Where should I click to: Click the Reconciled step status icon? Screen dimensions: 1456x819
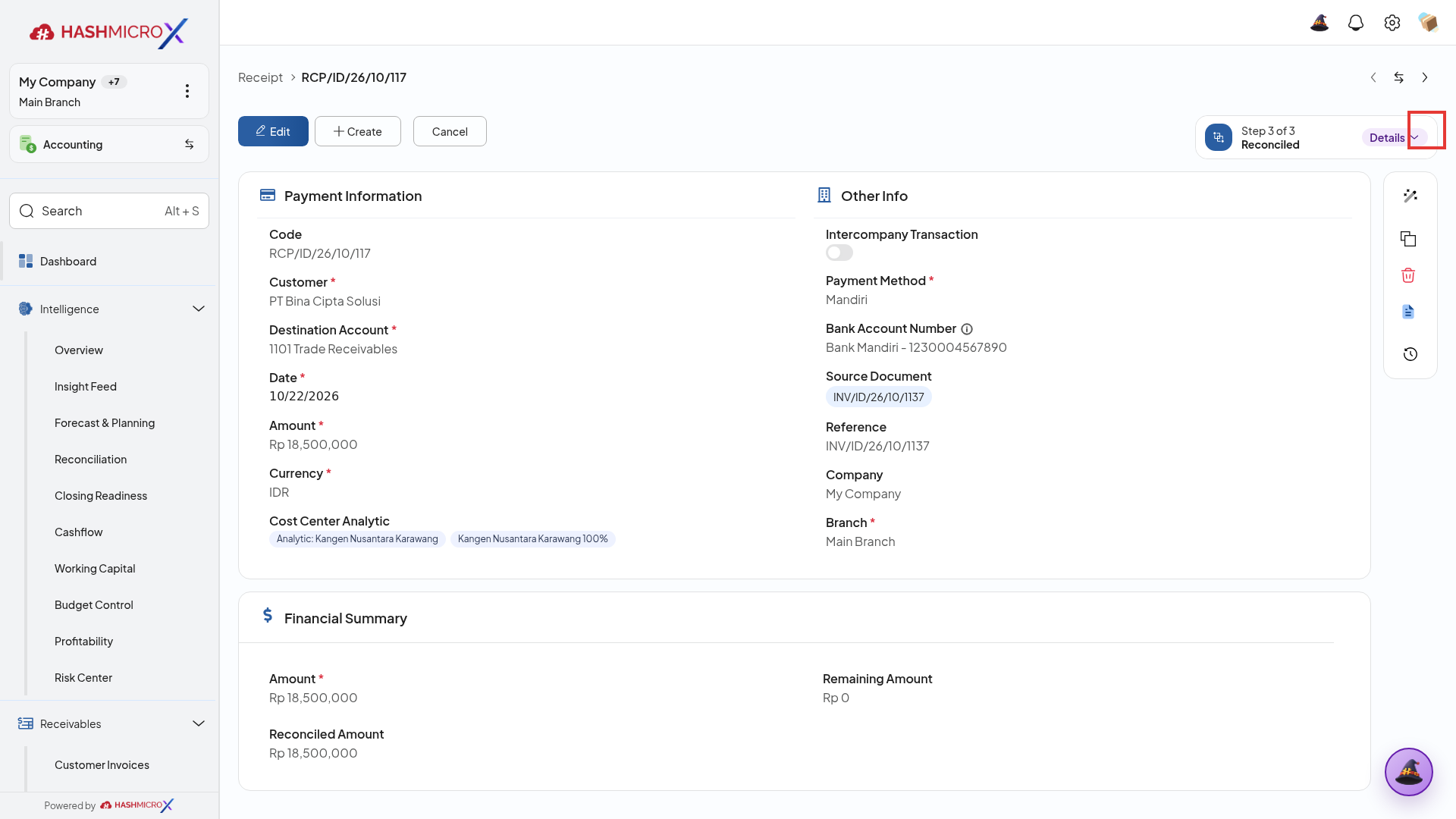(1219, 137)
